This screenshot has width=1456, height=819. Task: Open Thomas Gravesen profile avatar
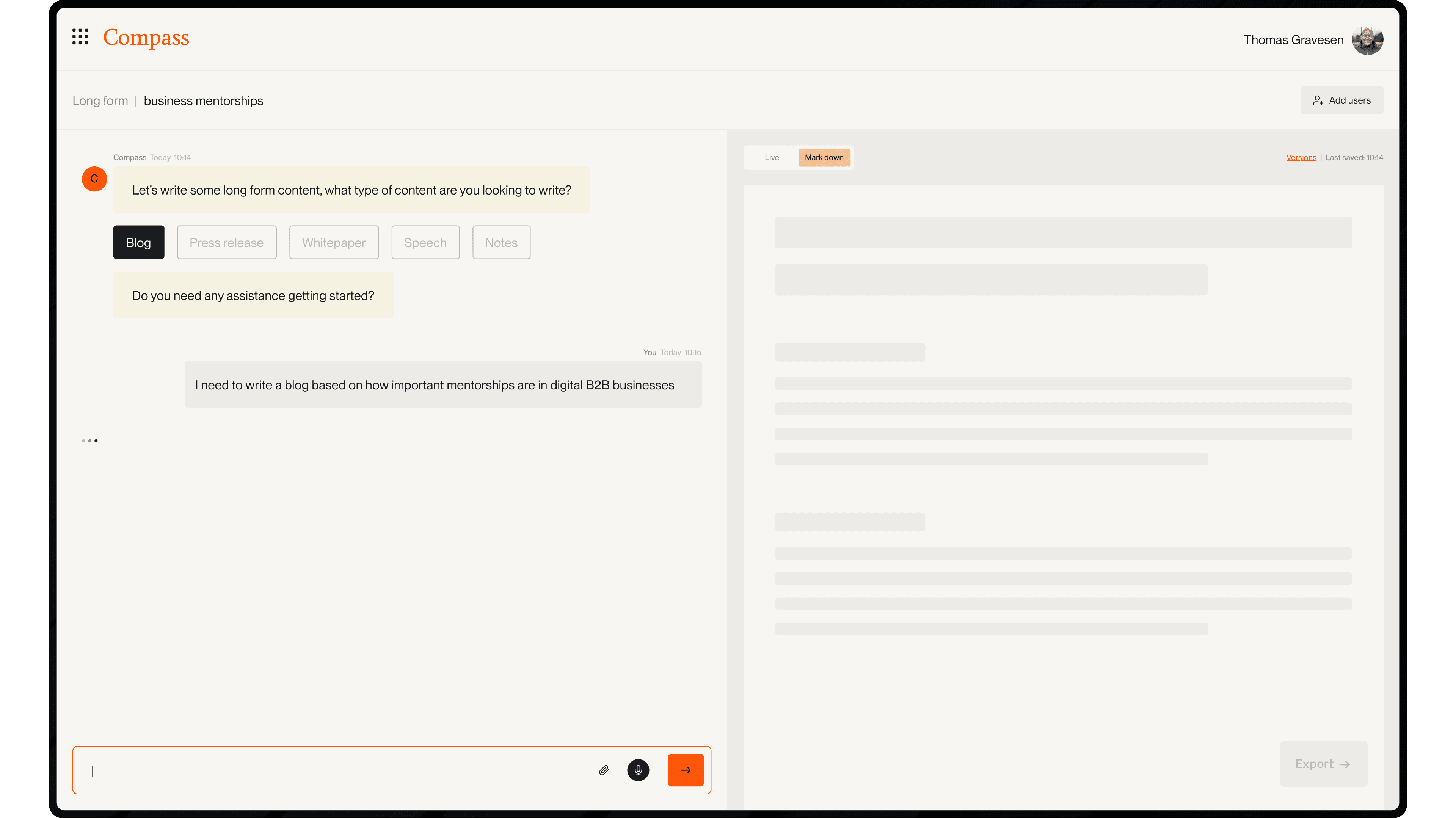click(x=1367, y=39)
